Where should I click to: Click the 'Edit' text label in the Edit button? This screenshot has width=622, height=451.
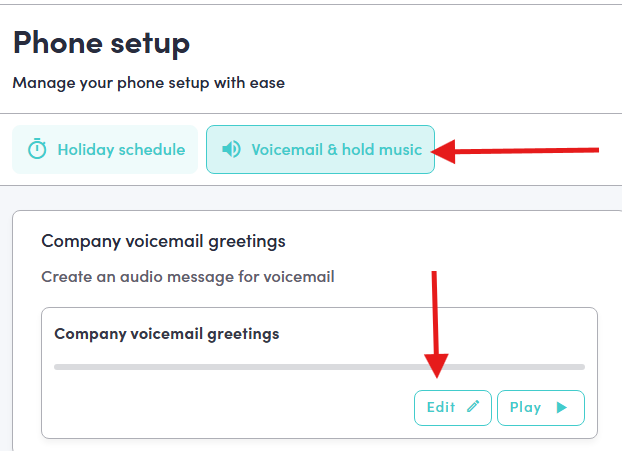coord(441,407)
